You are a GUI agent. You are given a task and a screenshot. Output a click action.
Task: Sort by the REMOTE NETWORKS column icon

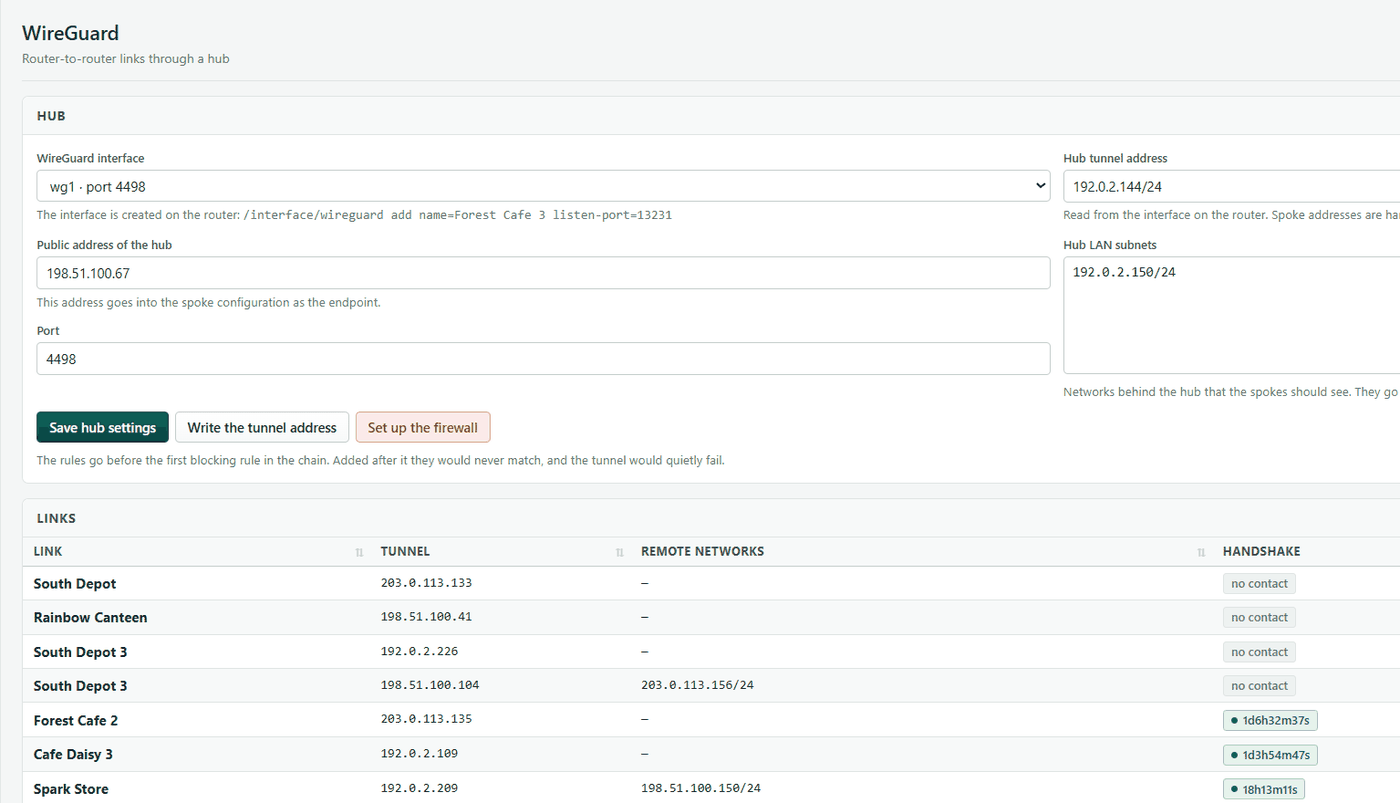coord(1201,552)
